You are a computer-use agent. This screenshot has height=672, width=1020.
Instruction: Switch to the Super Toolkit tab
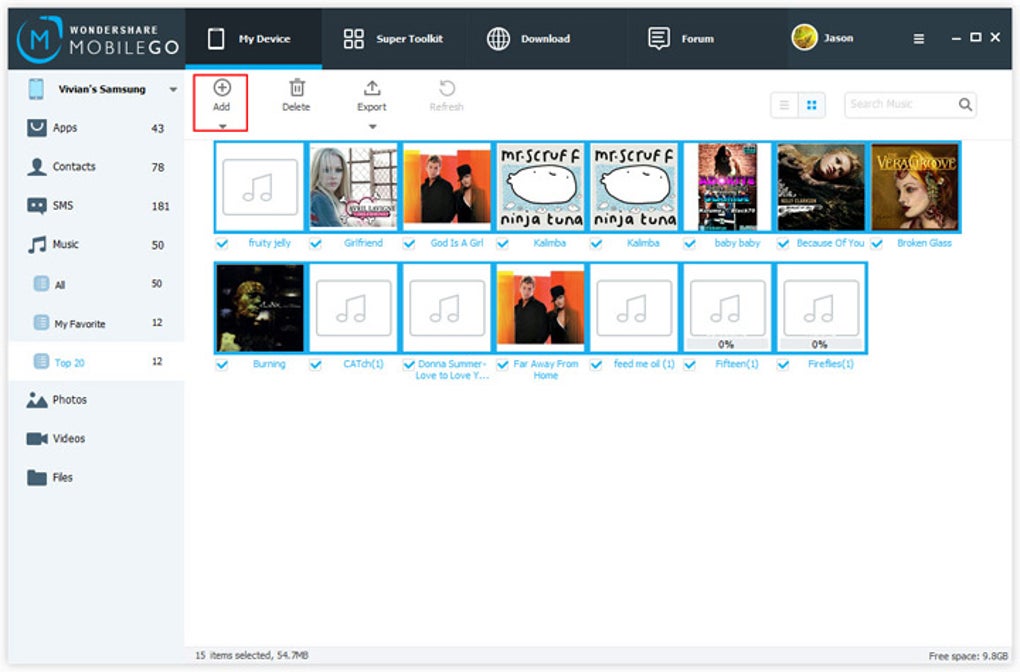pyautogui.click(x=394, y=38)
